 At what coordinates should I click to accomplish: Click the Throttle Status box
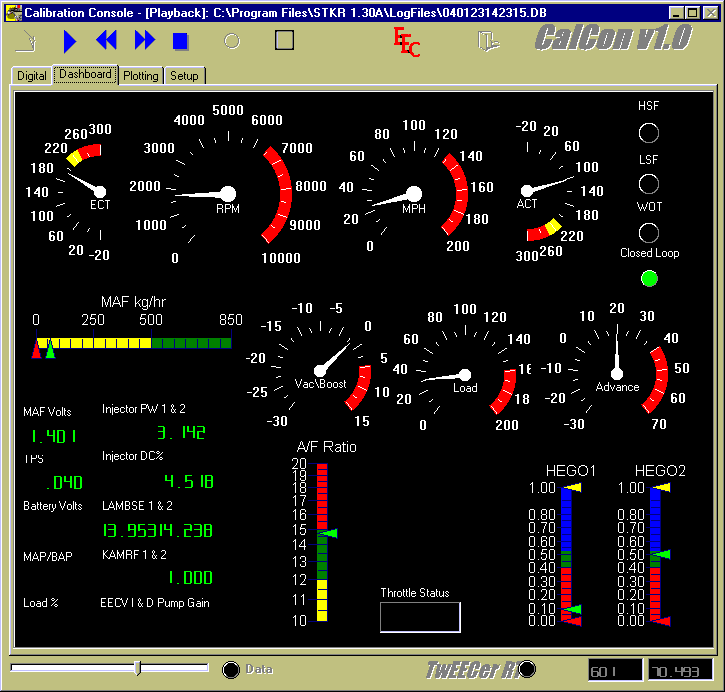420,617
